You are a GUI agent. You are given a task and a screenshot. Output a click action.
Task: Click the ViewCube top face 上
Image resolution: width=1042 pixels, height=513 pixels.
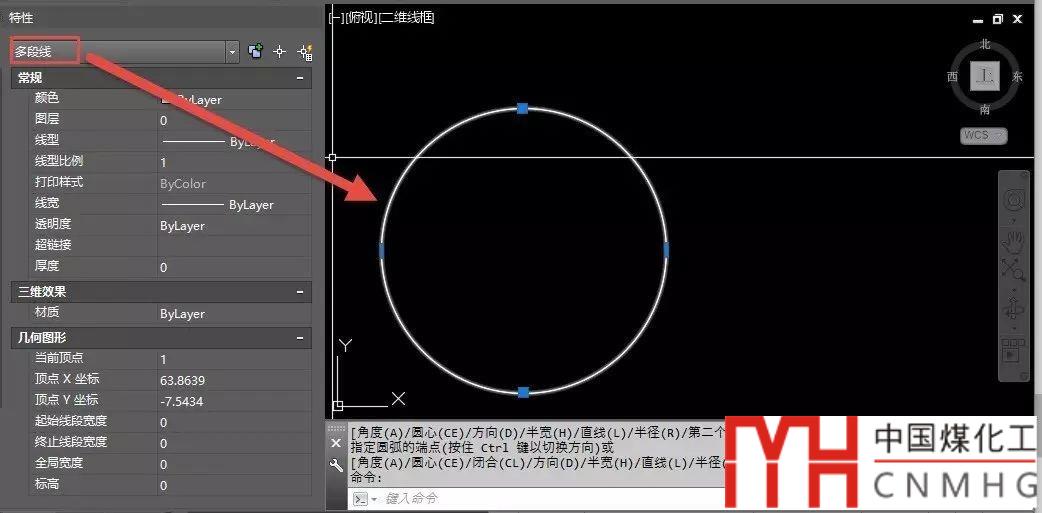(x=986, y=76)
